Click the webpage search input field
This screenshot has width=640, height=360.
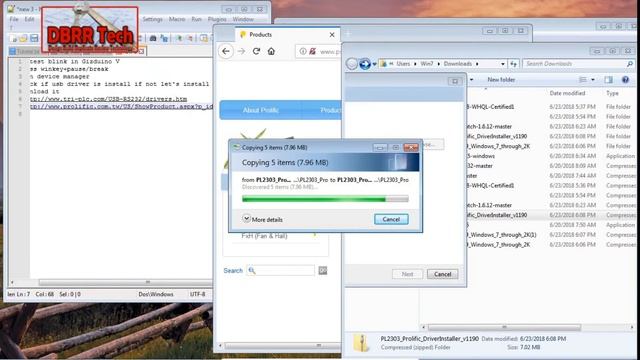(x=281, y=271)
